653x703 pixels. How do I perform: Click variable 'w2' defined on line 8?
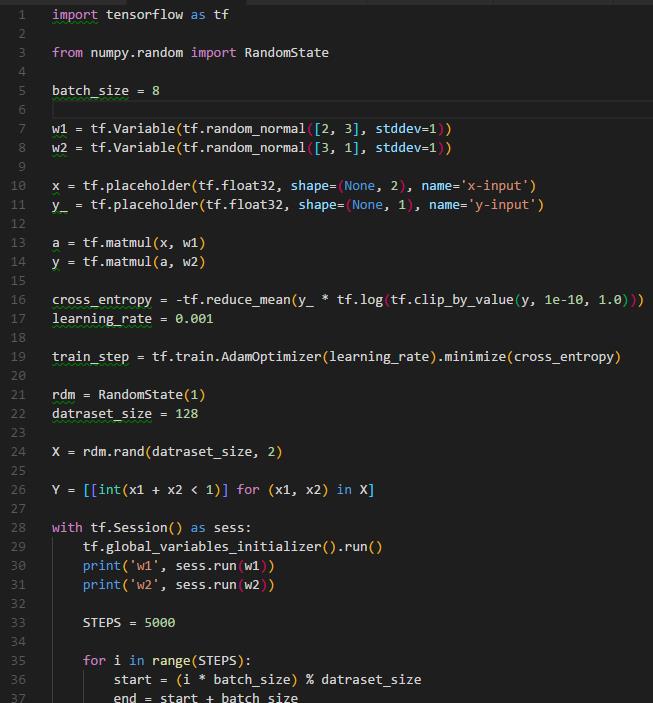pyautogui.click(x=60, y=148)
